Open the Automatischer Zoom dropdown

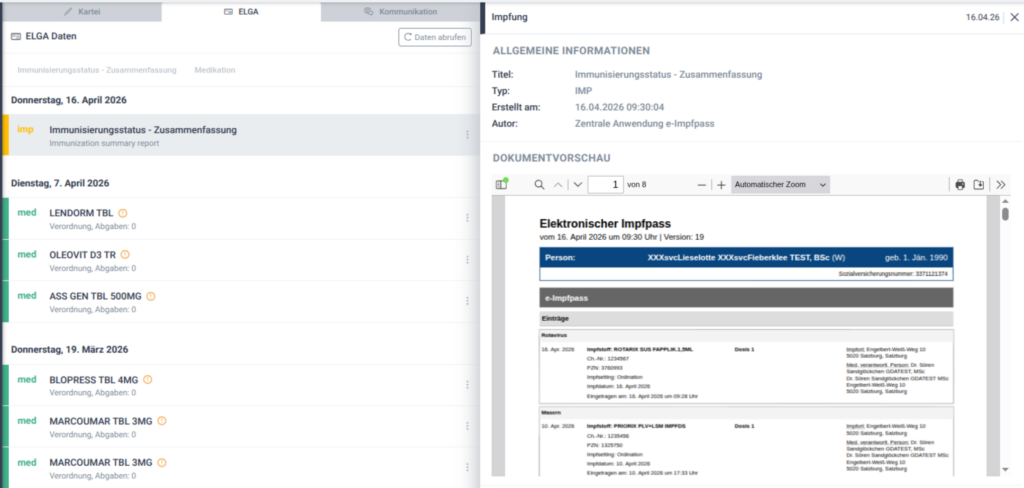[780, 185]
